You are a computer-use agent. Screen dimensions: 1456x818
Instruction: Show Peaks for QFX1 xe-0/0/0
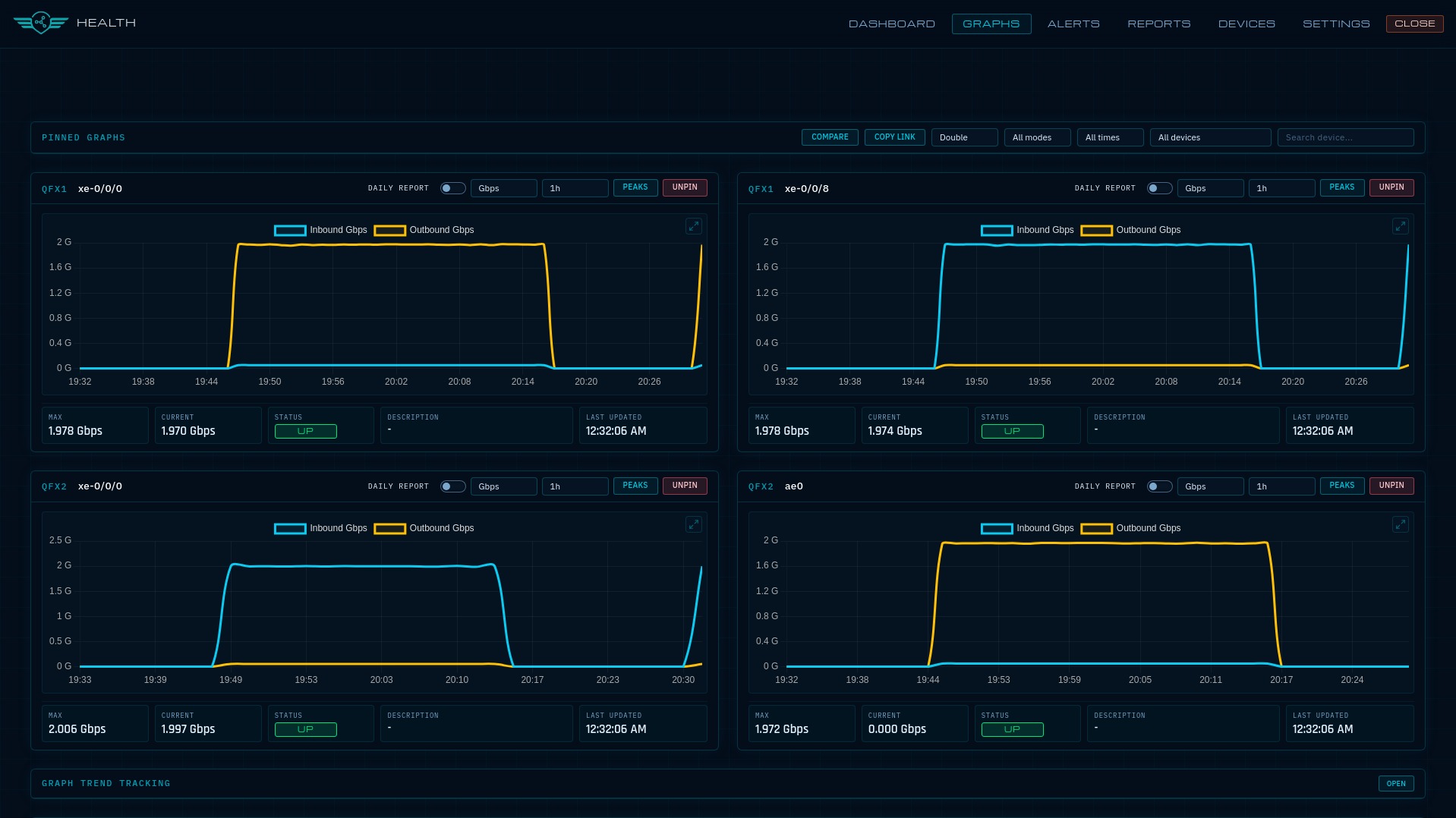[635, 187]
